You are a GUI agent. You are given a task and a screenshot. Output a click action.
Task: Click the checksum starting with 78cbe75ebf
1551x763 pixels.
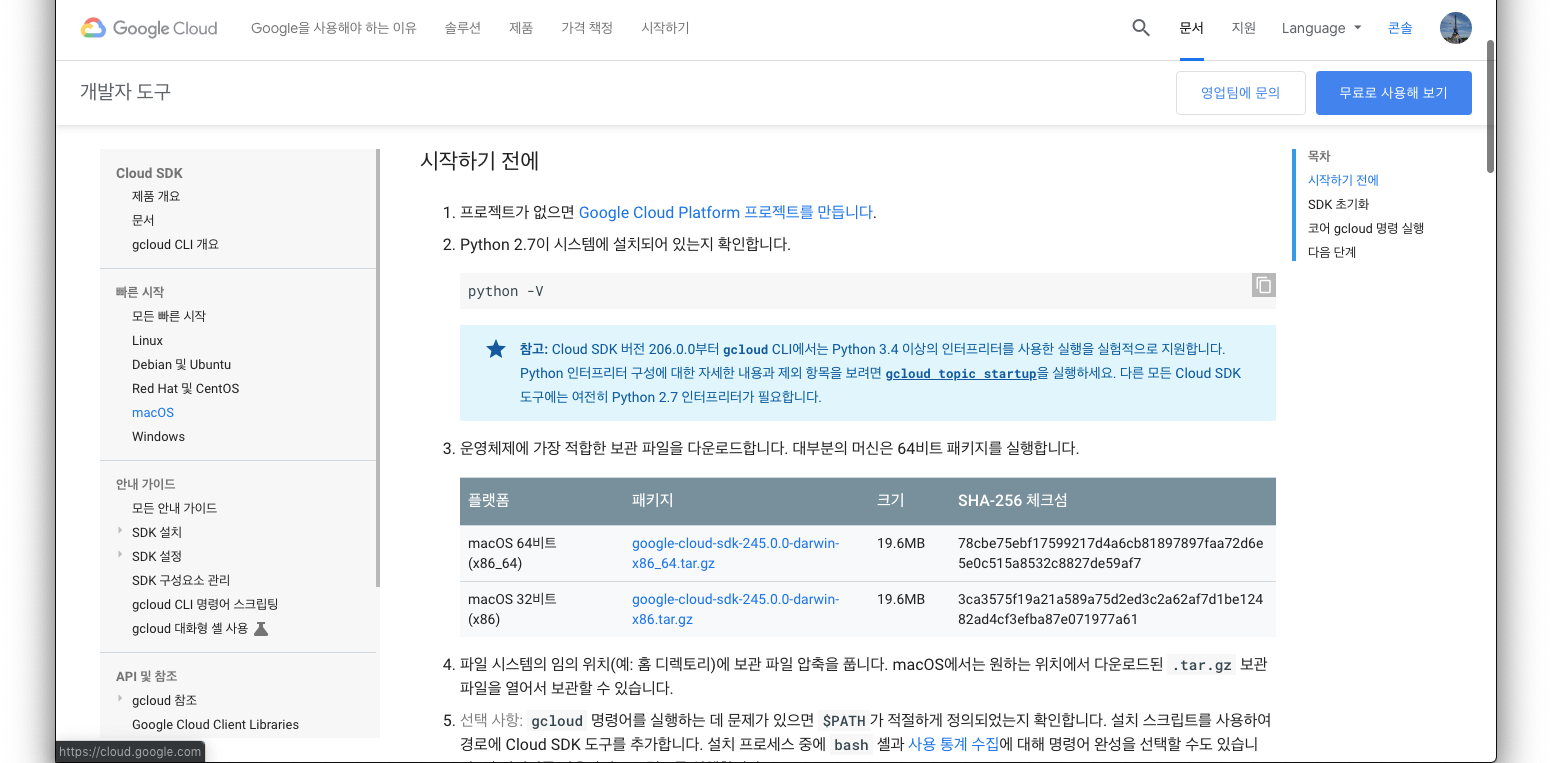1110,553
